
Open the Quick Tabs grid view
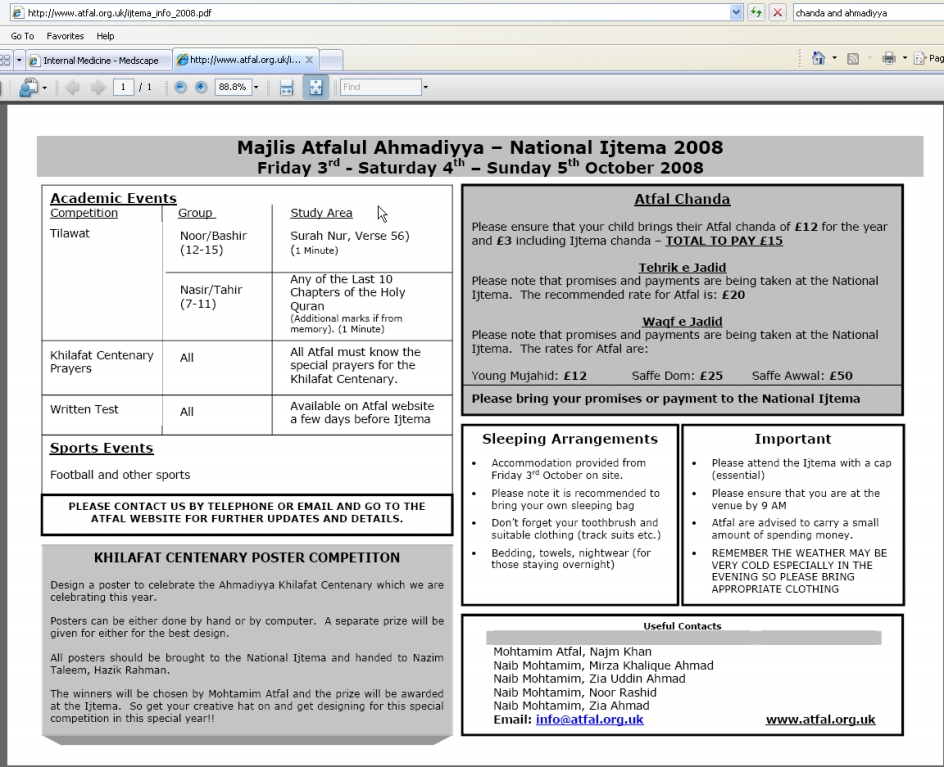[x=5, y=60]
